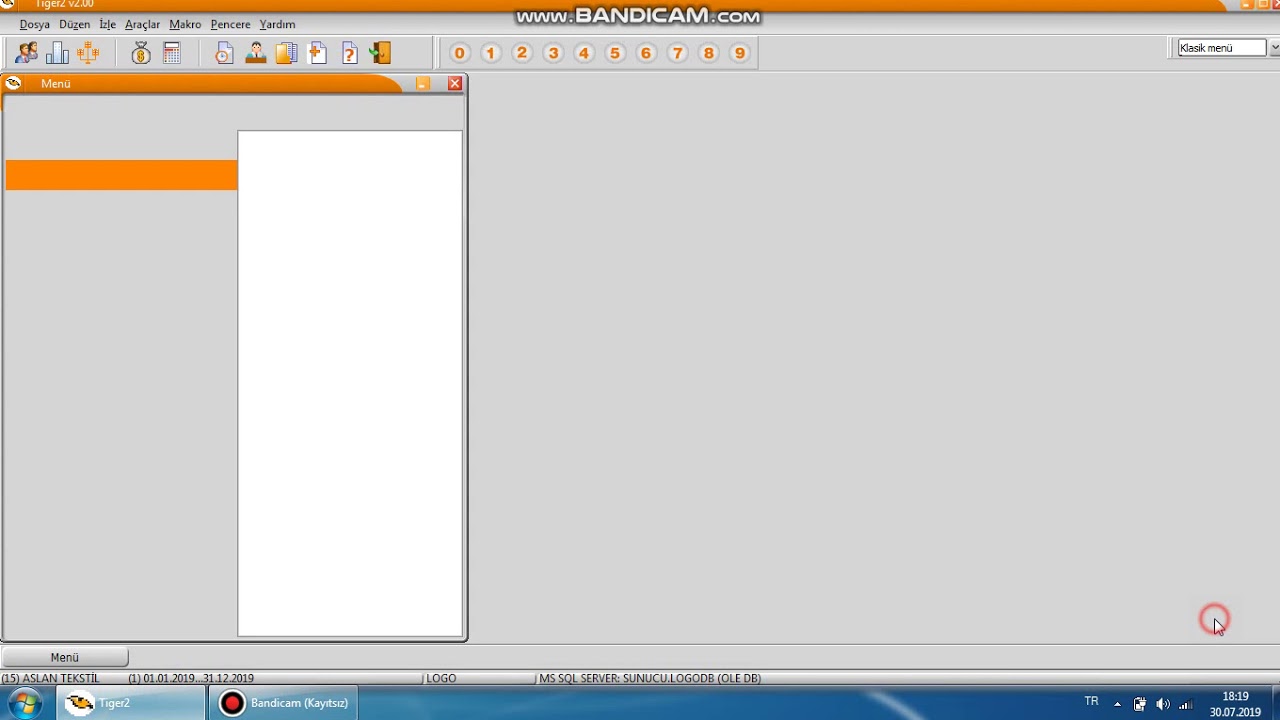
Task: Click the orange number 4 button
Action: (x=584, y=53)
